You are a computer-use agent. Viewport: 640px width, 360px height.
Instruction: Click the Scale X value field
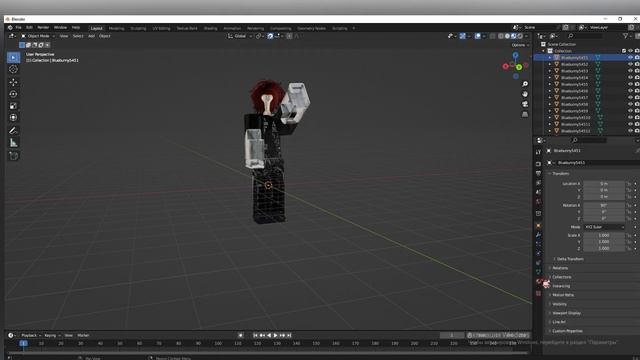(604, 236)
